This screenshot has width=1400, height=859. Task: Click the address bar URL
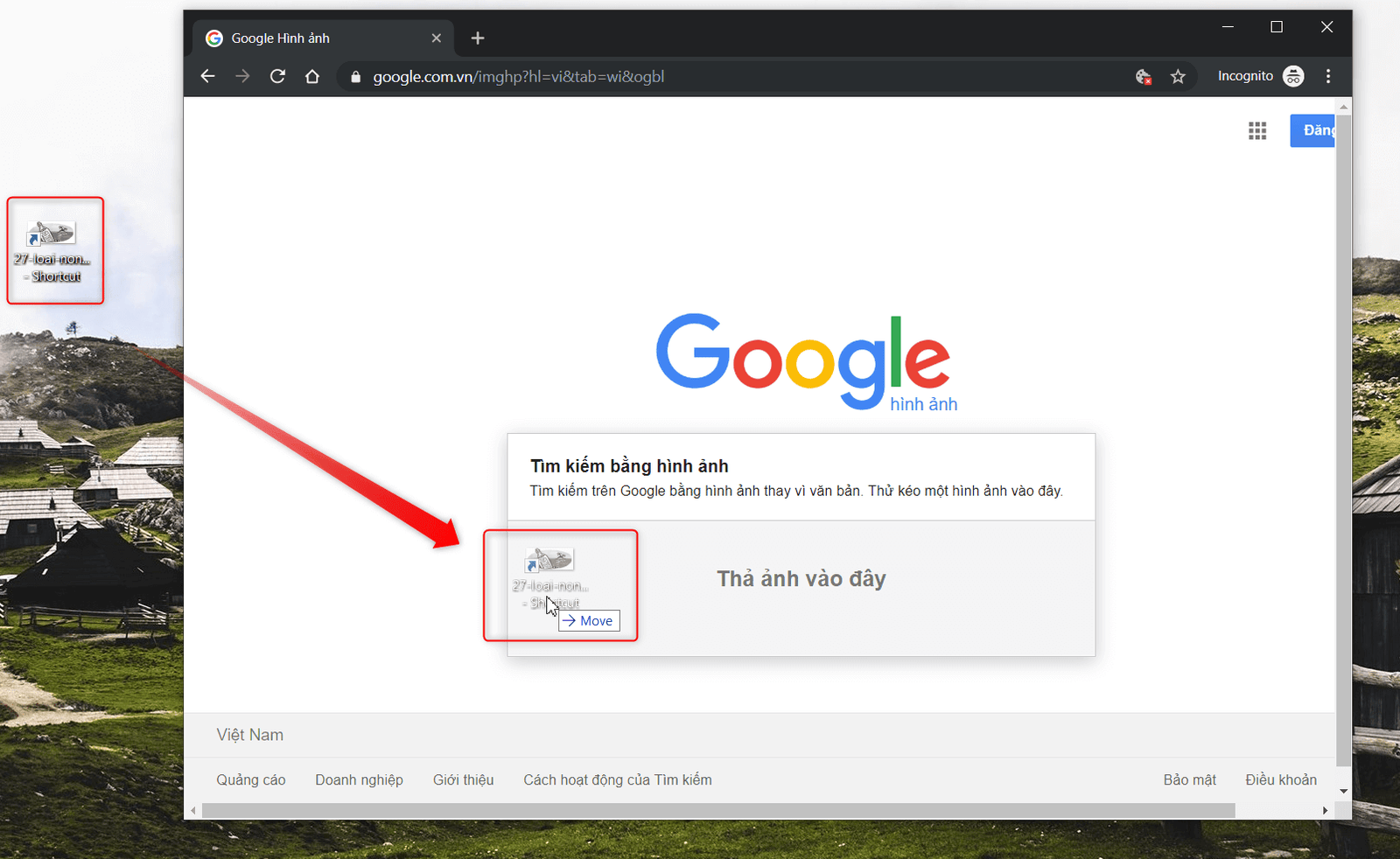click(x=519, y=77)
